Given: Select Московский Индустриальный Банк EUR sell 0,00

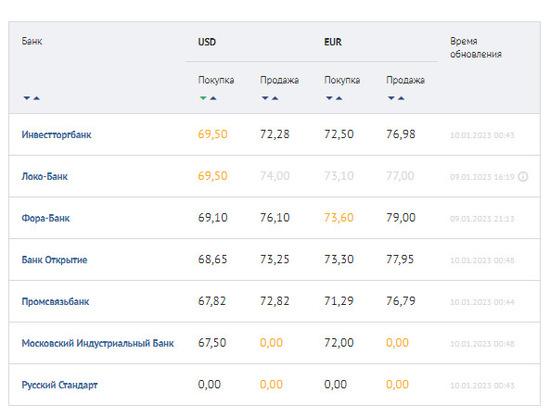Looking at the screenshot, I should [x=397, y=343].
